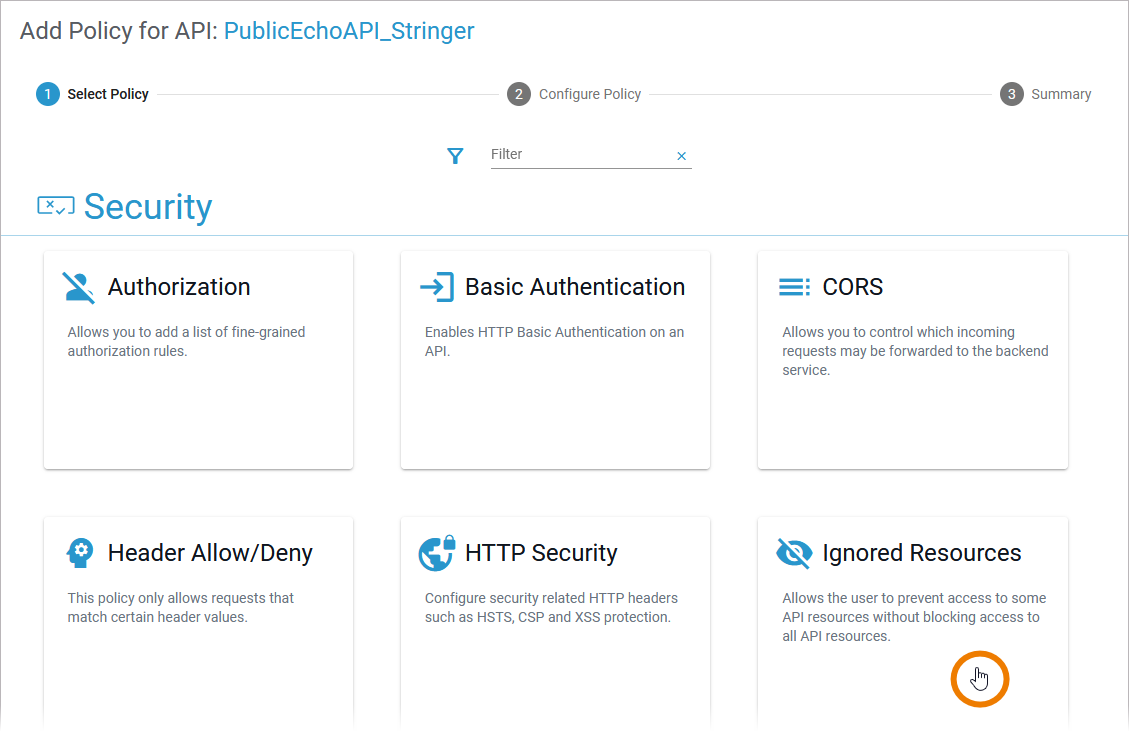Select the Header Allow/Deny policy title
This screenshot has width=1129, height=732.
(210, 553)
